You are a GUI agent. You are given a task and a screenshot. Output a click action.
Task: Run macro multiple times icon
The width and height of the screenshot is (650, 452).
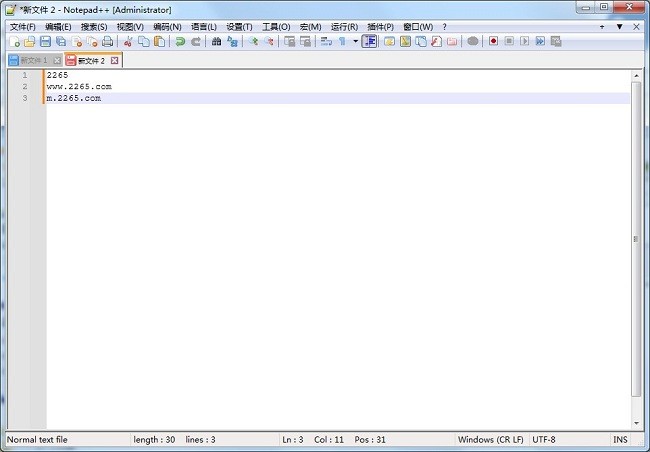(x=540, y=41)
